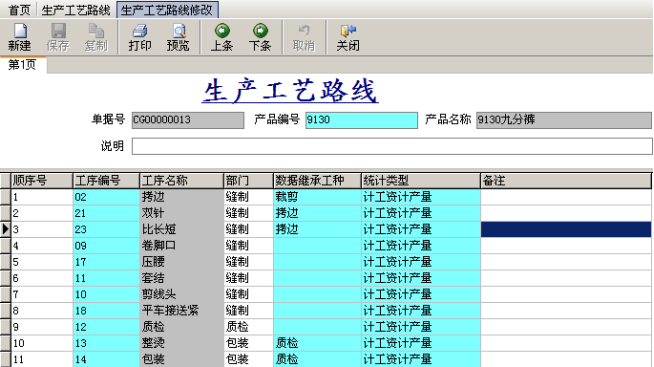This screenshot has height=367, width=654.
Task: Click 数据继承工种 cell '质检' in row 10
Action: [317, 343]
